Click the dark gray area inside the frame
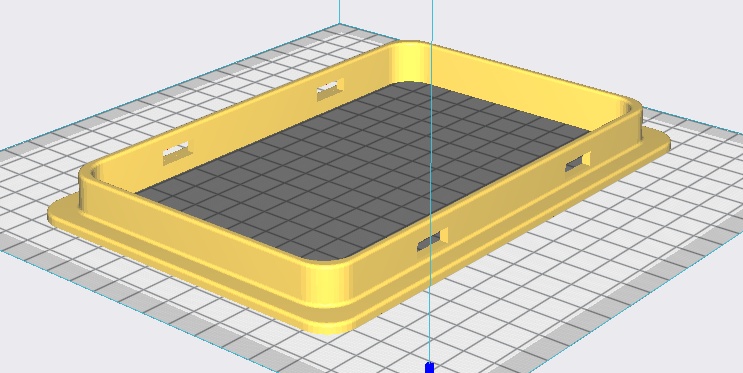 [360, 171]
